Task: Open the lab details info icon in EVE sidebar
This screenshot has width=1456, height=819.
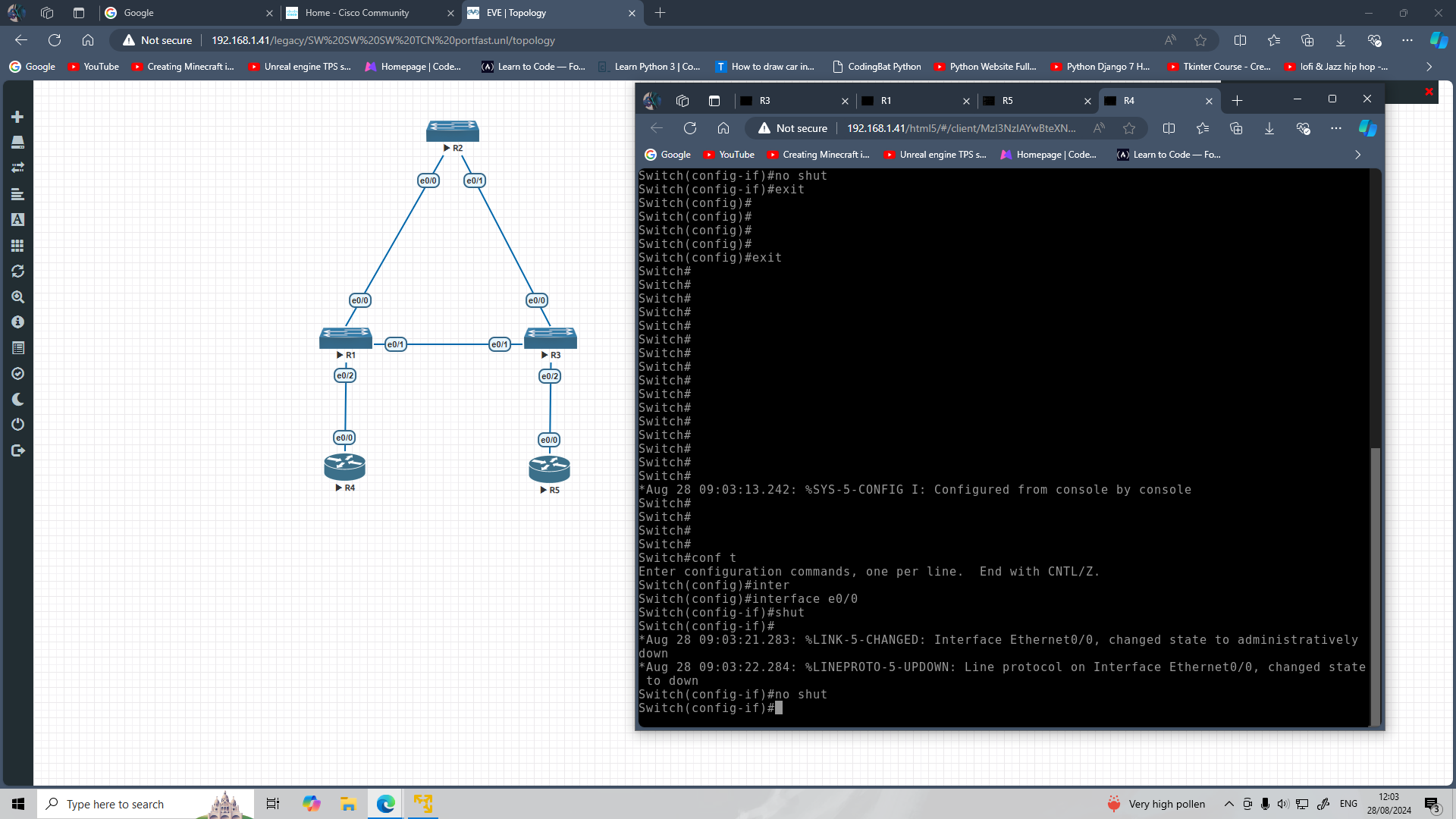Action: coord(17,322)
